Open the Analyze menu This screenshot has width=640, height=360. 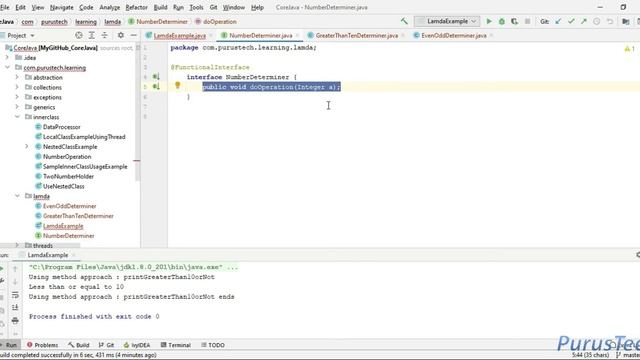tap(109, 7)
